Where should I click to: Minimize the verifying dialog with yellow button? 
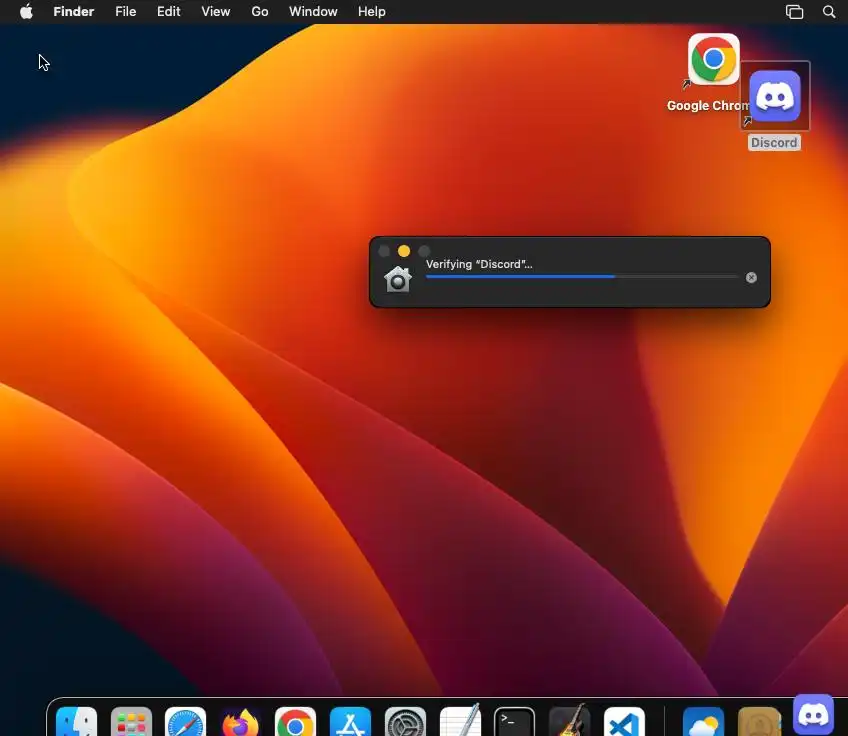[x=403, y=251]
